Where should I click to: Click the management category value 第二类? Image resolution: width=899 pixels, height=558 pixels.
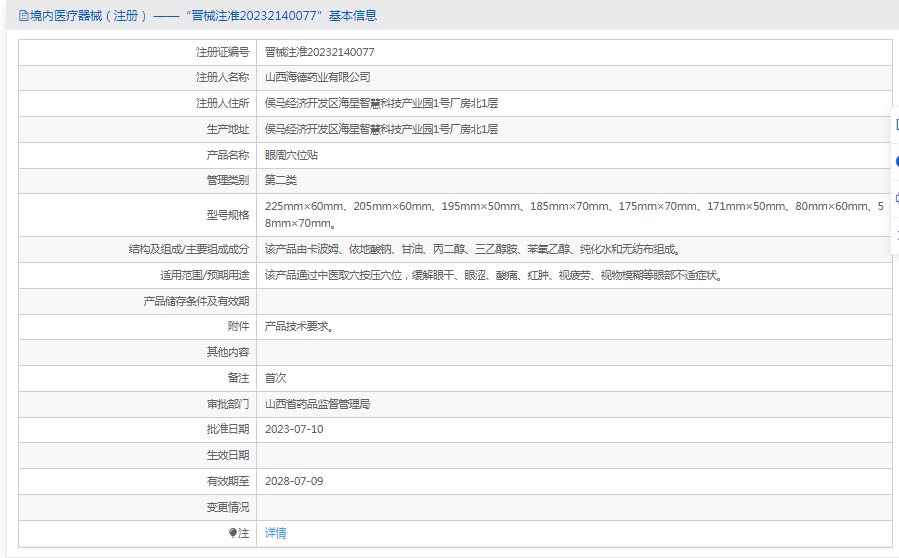pos(280,180)
